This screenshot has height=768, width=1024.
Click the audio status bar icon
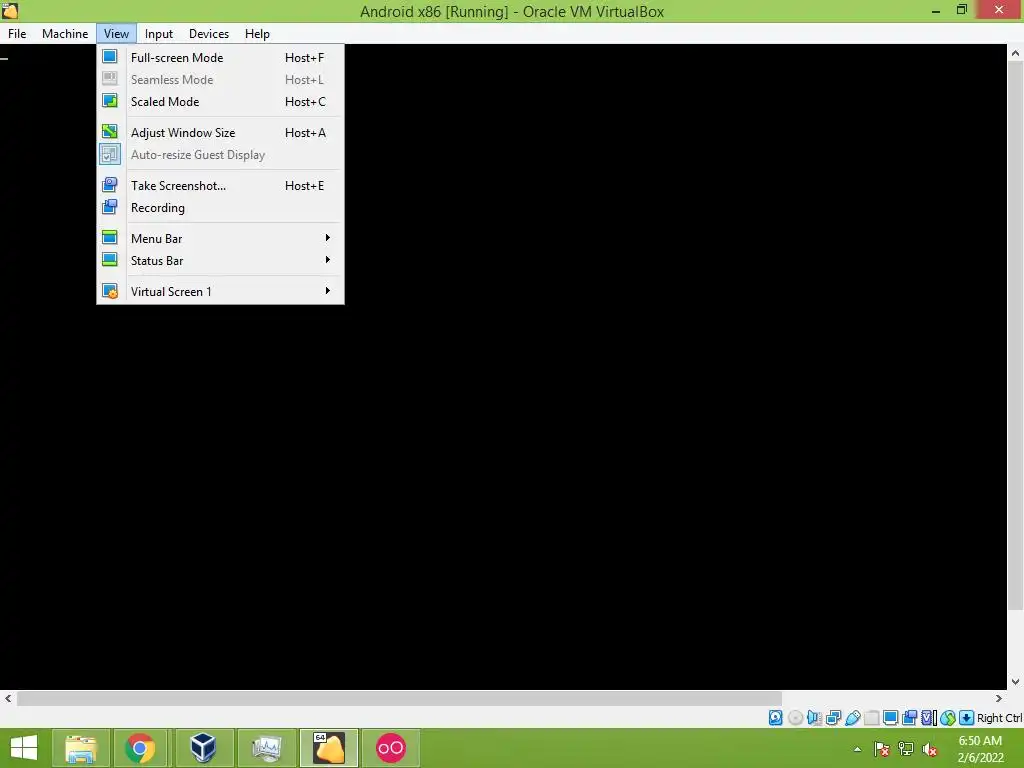(x=814, y=718)
